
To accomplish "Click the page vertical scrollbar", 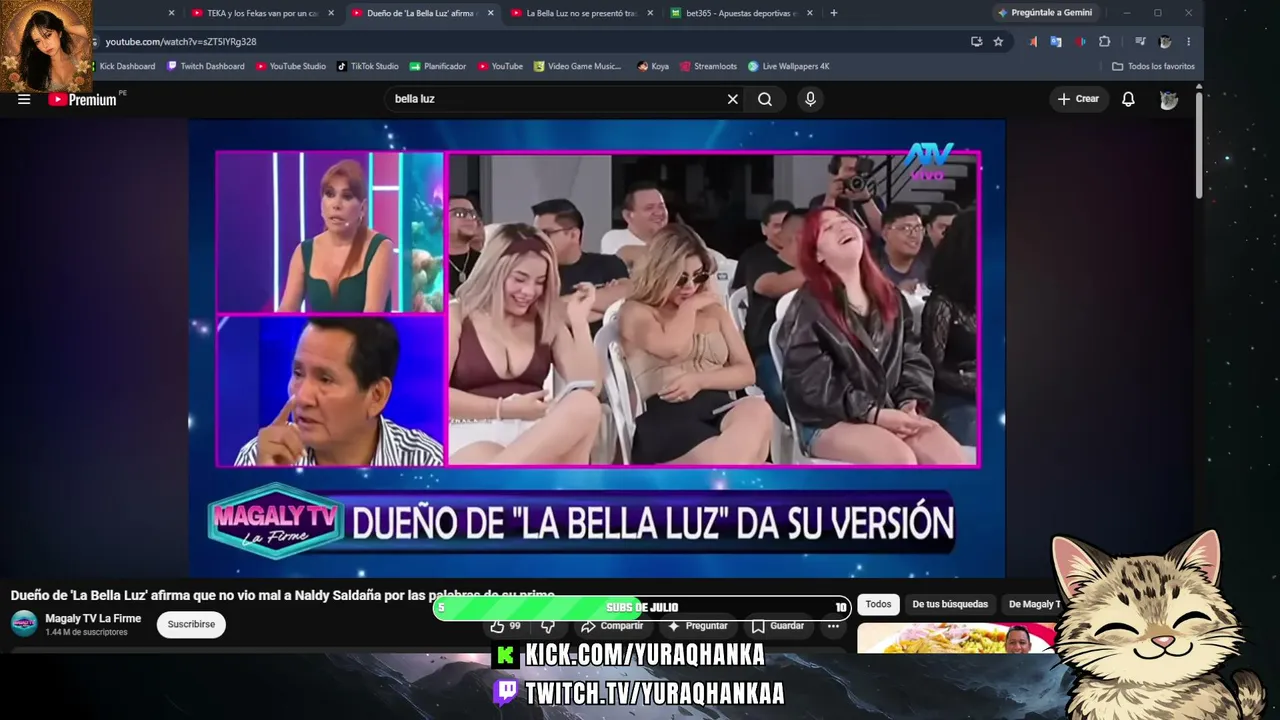I will pyautogui.click(x=1199, y=145).
